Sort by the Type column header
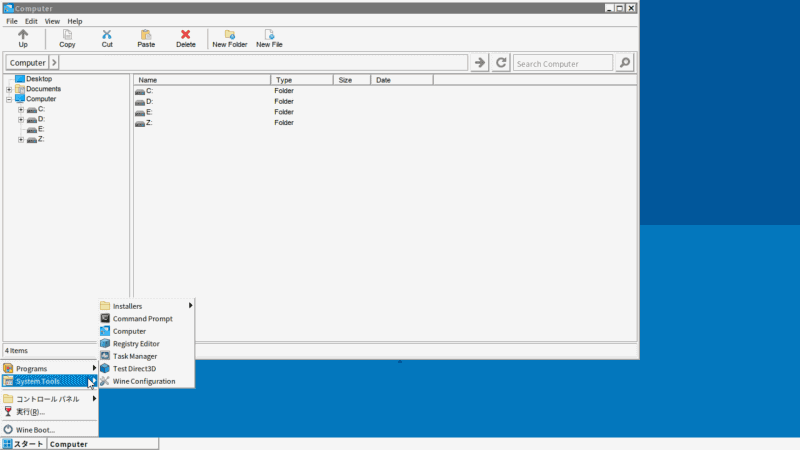 (302, 80)
